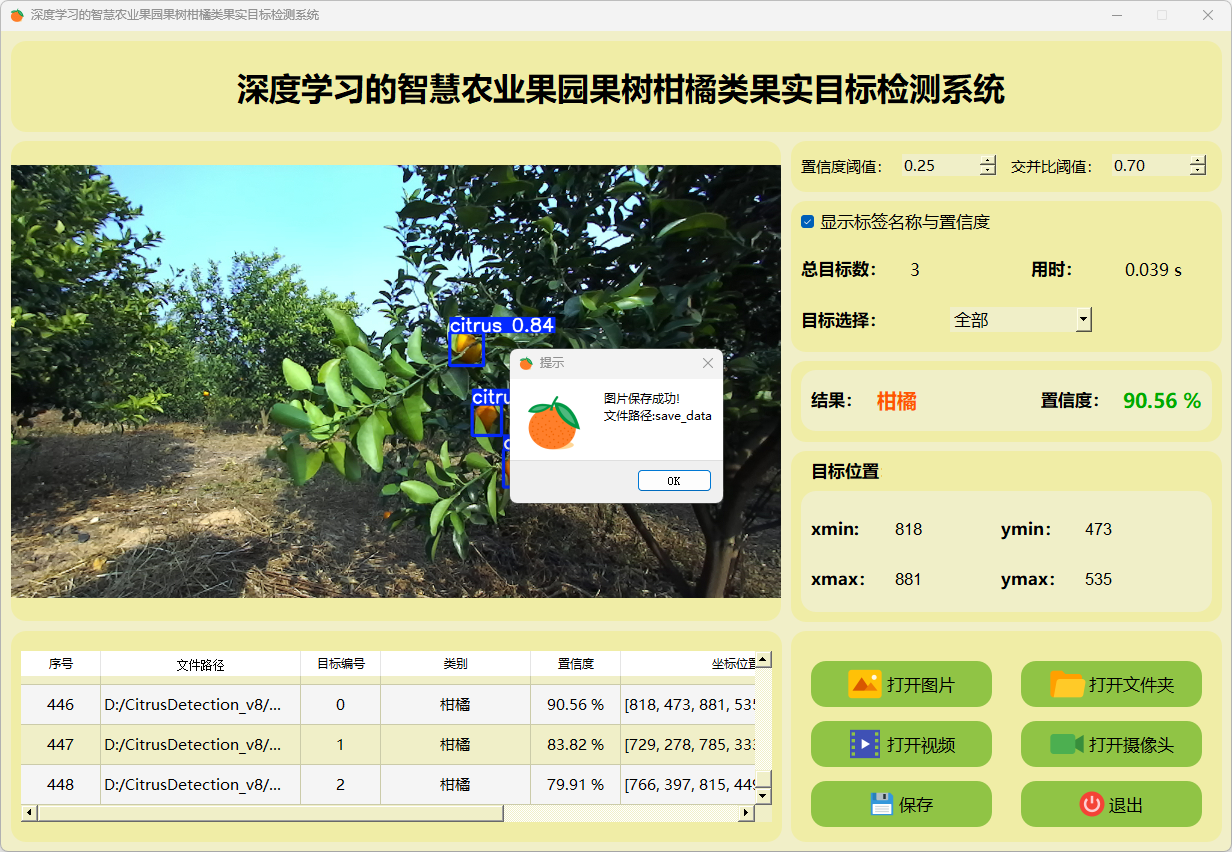This screenshot has height=852, width=1232.
Task: Click the 打开文件夹 button text
Action: click(1131, 685)
